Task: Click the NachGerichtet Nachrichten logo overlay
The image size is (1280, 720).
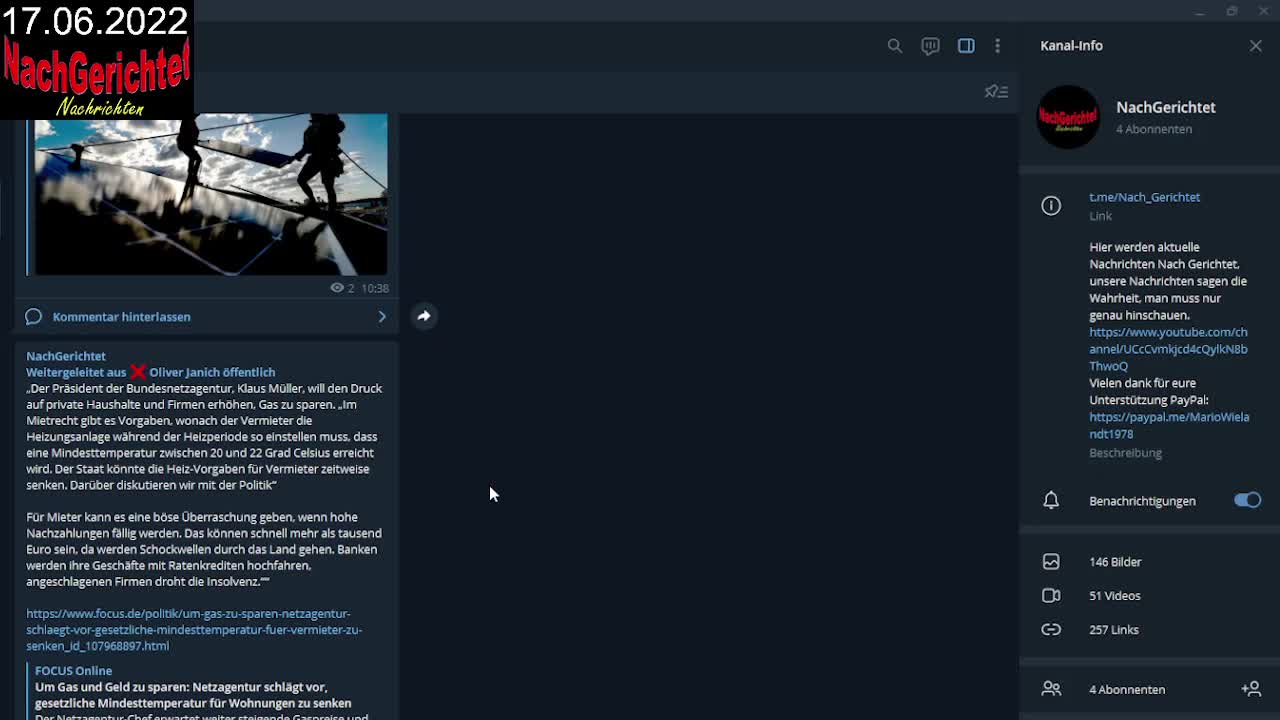Action: [96, 60]
